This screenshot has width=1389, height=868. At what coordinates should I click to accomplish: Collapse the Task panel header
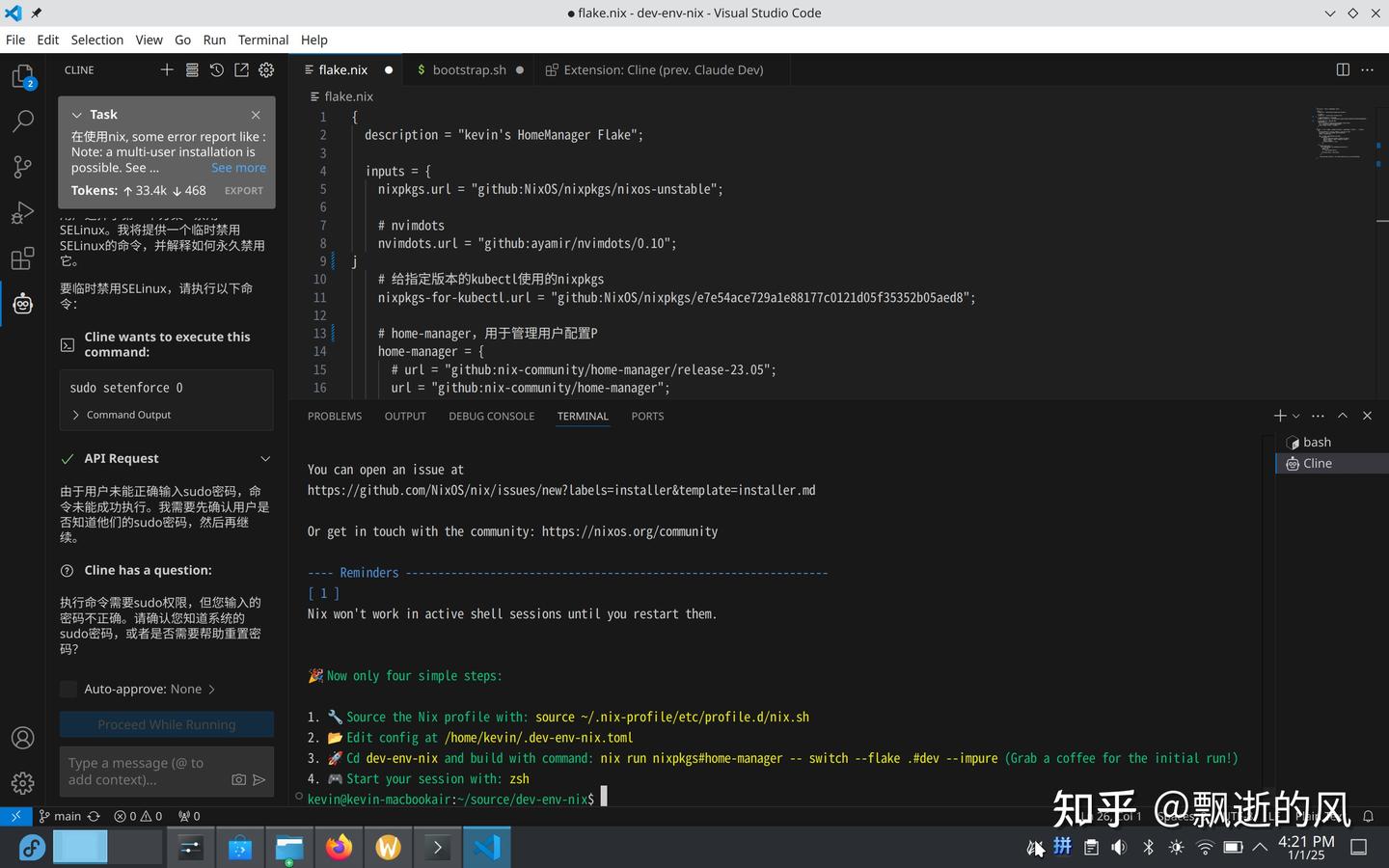click(x=75, y=114)
